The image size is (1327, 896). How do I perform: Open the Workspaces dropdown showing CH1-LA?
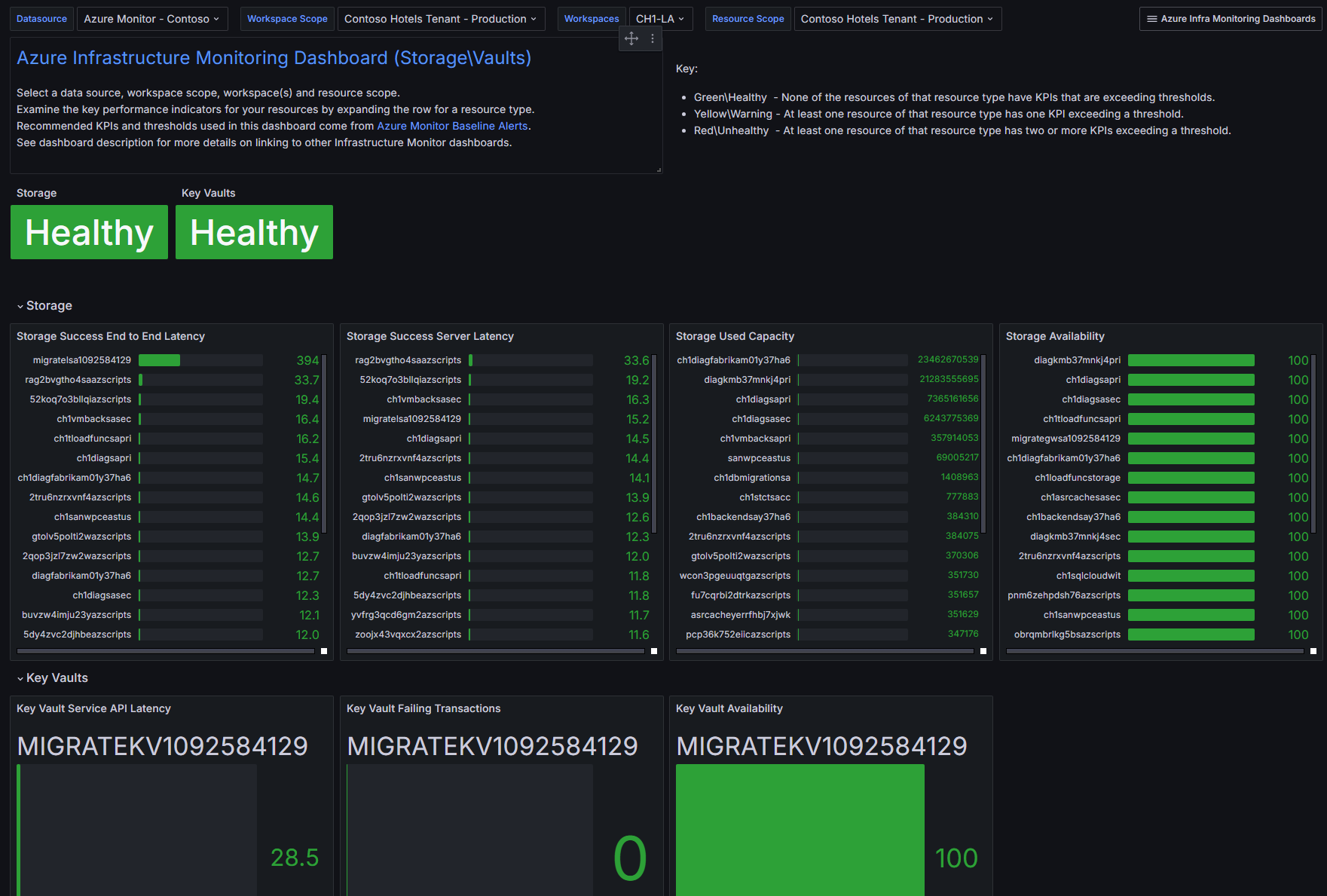[660, 19]
